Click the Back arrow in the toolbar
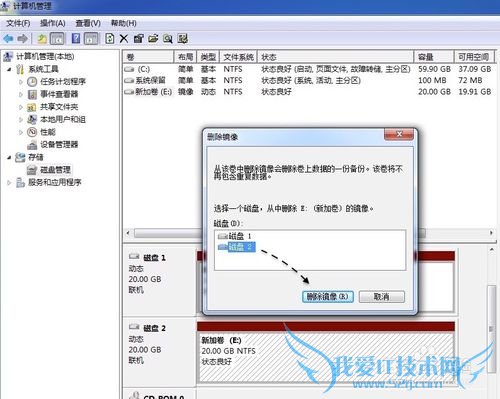 pyautogui.click(x=8, y=39)
